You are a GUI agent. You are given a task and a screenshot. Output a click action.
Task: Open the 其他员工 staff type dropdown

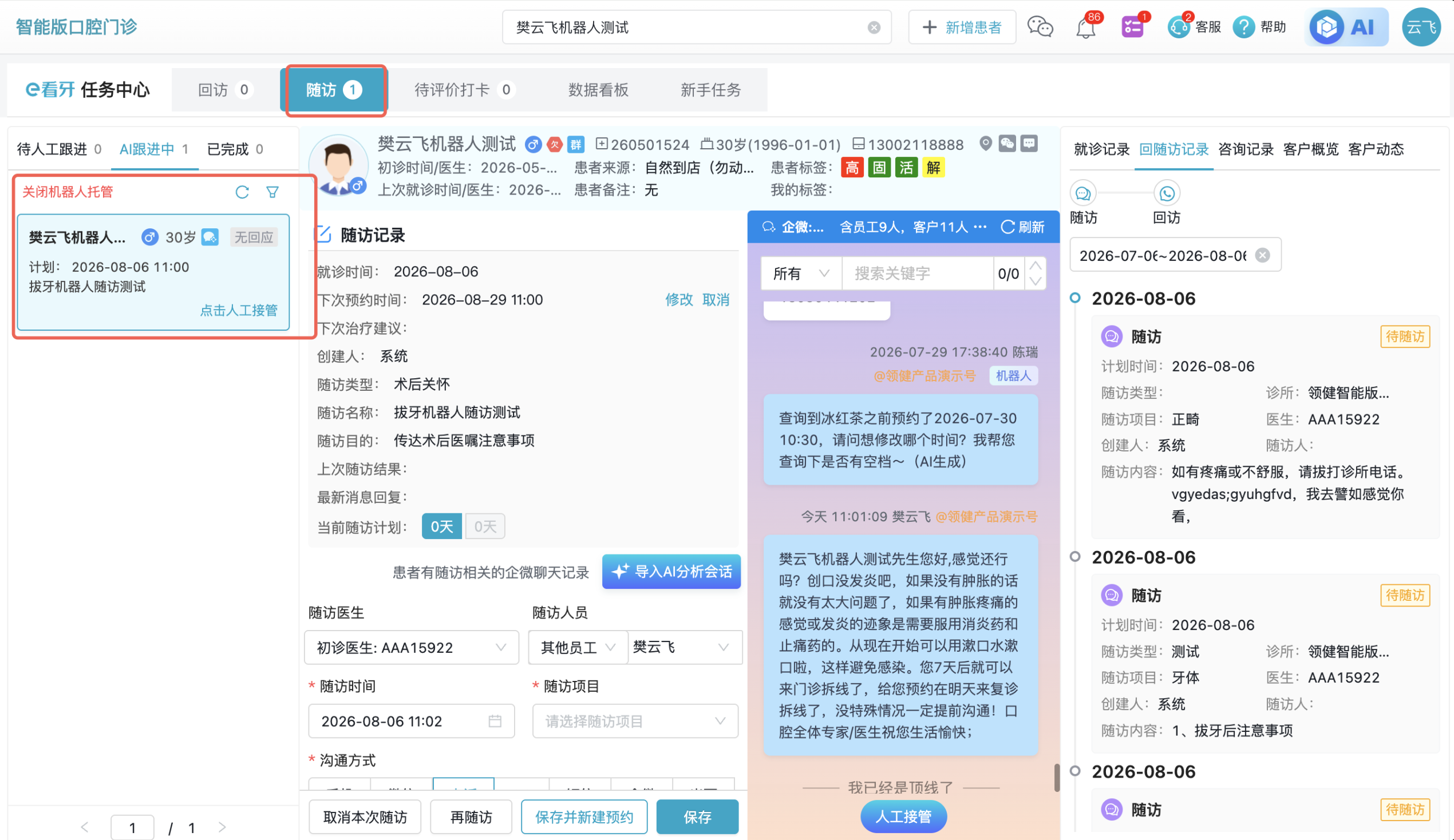[578, 647]
